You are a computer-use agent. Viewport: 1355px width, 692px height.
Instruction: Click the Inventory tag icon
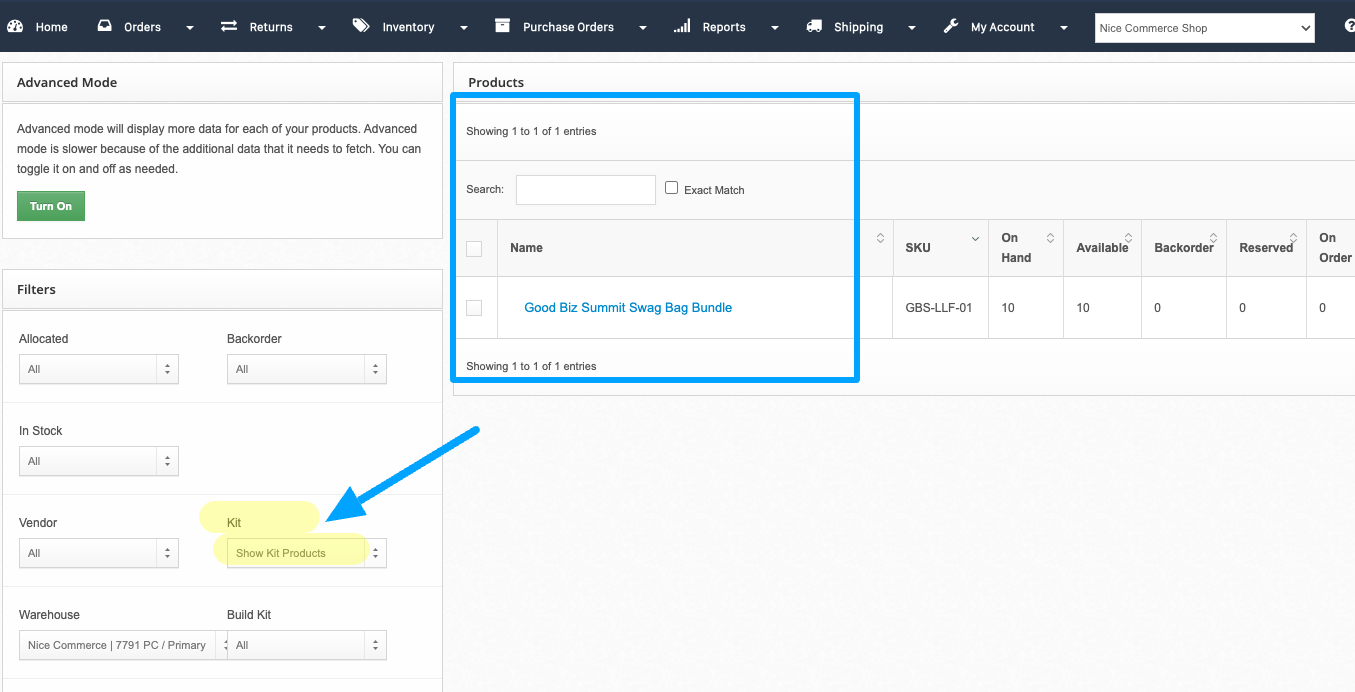361,26
